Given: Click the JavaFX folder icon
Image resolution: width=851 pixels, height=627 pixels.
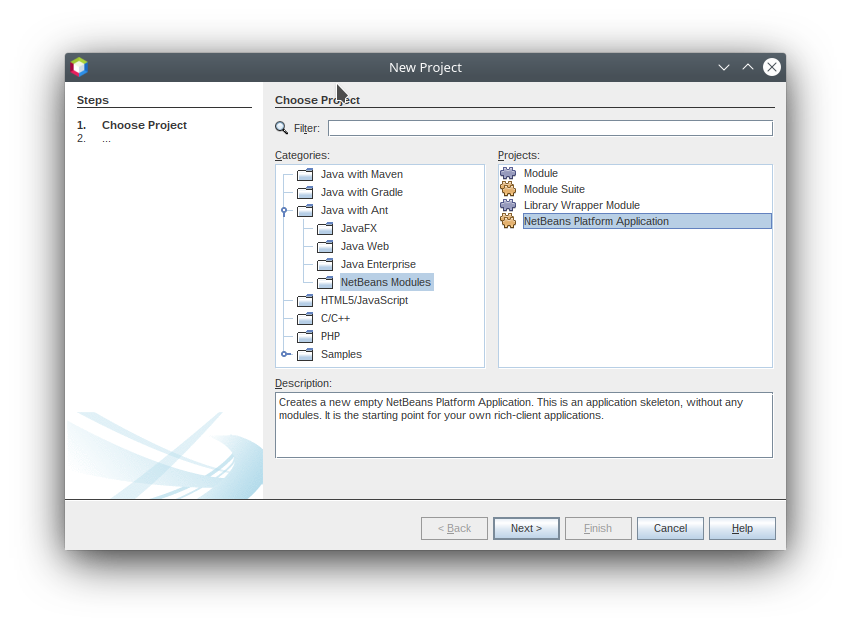Looking at the screenshot, I should click(x=325, y=228).
